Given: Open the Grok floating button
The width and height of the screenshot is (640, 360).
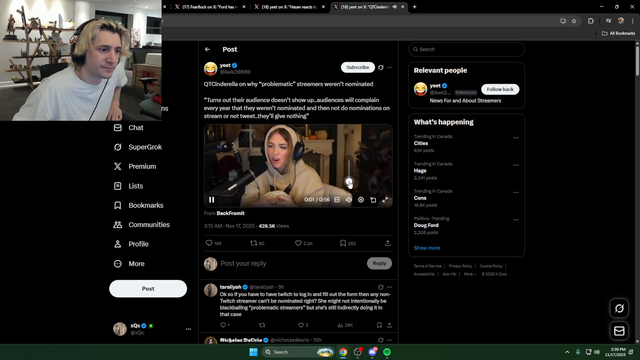Looking at the screenshot, I should 619,308.
